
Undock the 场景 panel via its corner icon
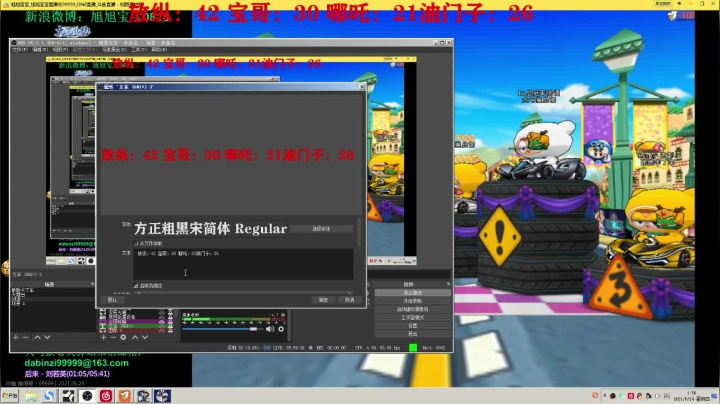click(x=92, y=285)
